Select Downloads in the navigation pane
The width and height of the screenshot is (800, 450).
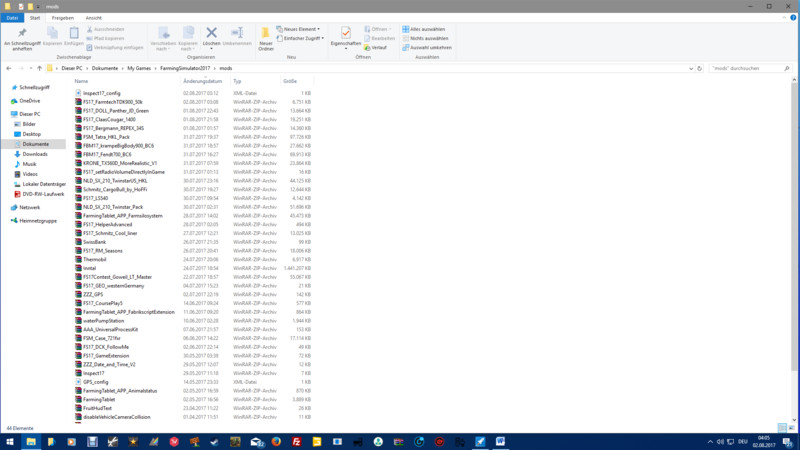tap(35, 154)
